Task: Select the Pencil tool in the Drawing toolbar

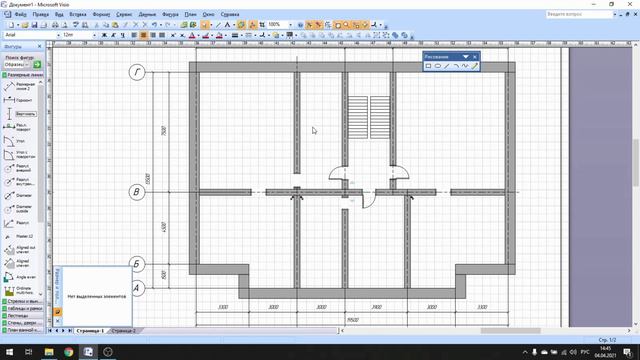Action: point(475,66)
